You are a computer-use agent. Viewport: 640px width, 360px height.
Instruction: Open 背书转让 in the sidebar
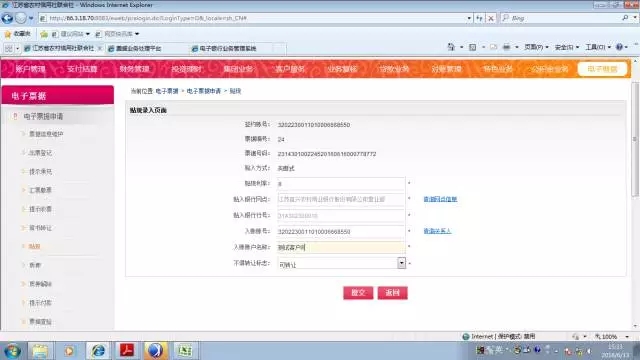tap(40, 228)
